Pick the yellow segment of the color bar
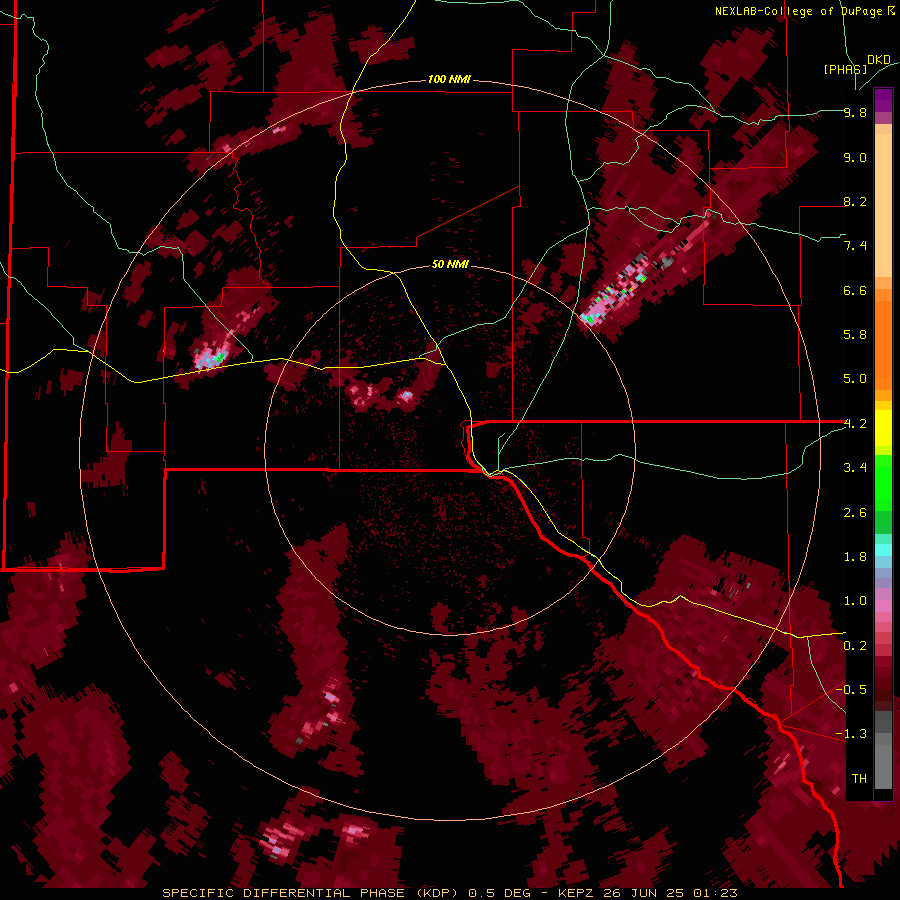This screenshot has height=900, width=900. coord(883,428)
